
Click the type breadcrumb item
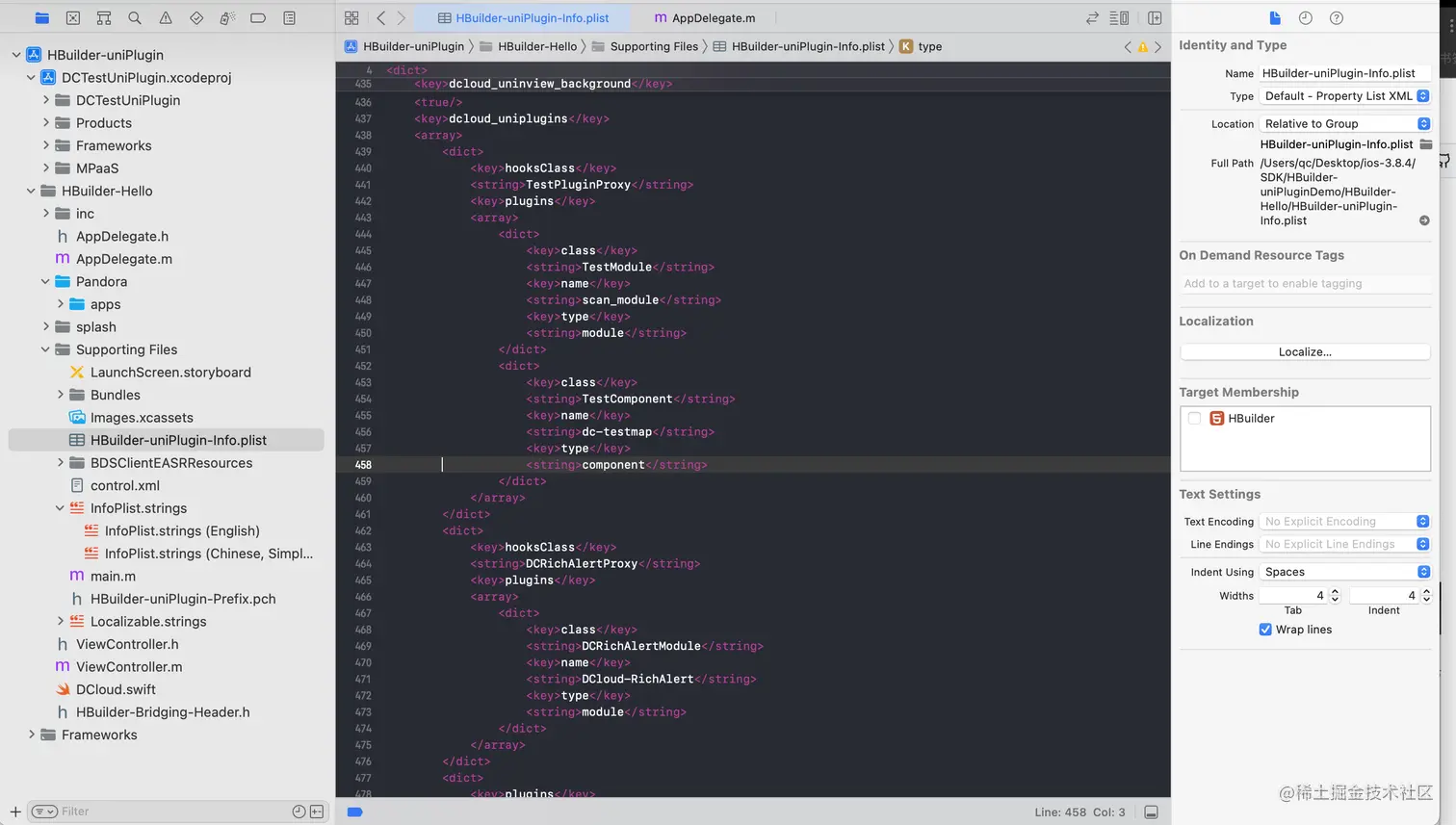tap(921, 46)
